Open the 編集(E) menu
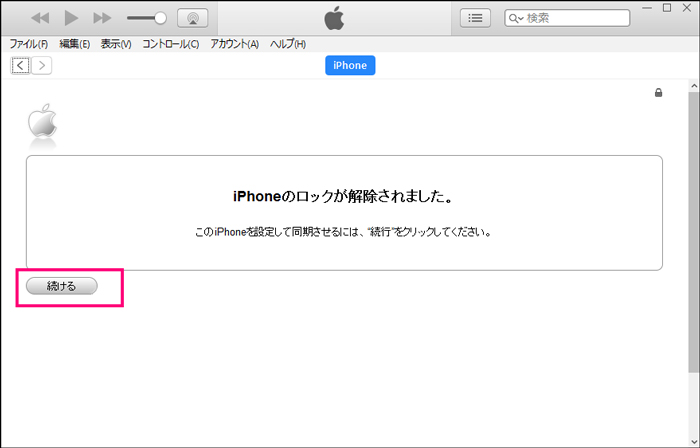The width and height of the screenshot is (700, 448). (75, 44)
